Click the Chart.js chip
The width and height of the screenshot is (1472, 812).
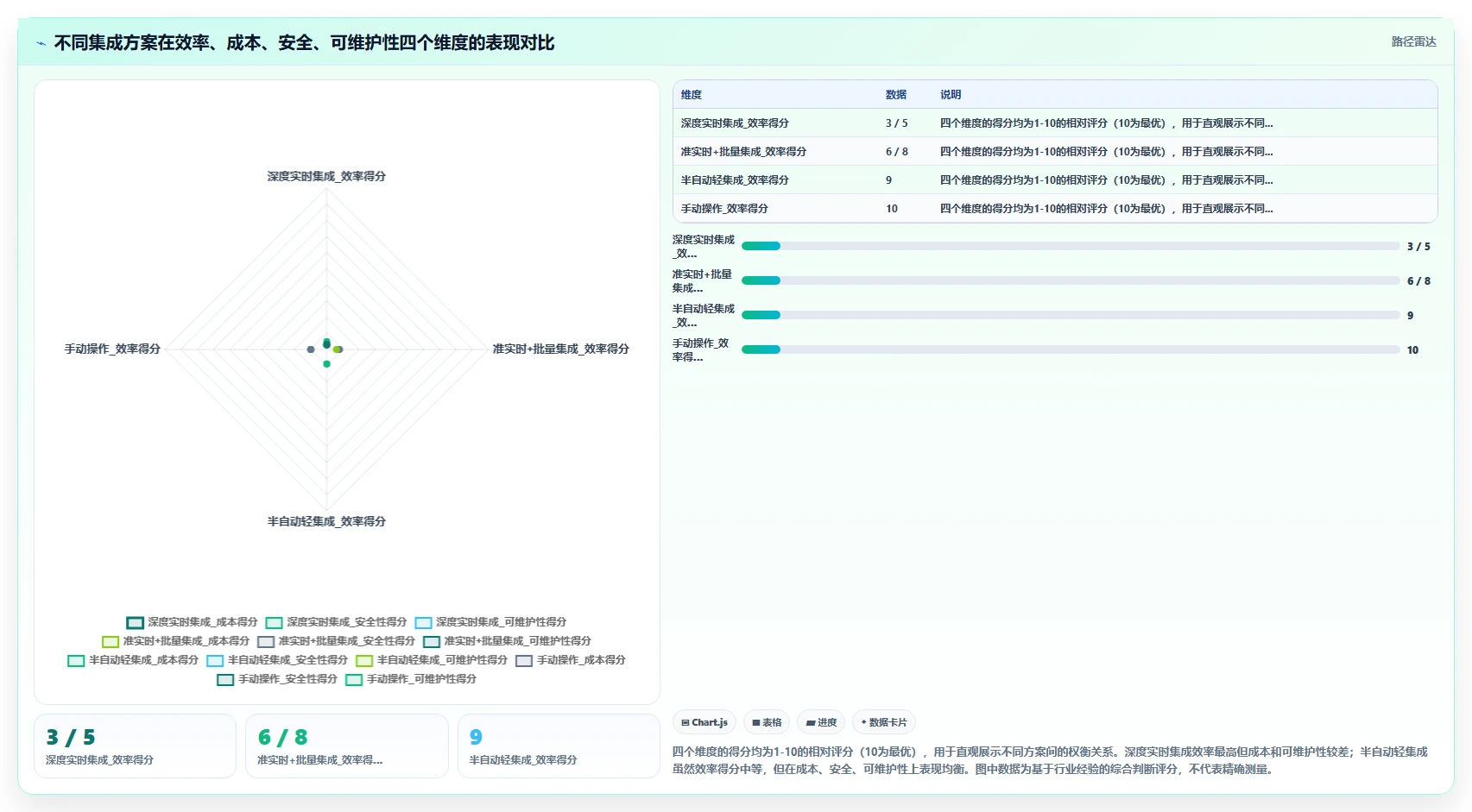click(704, 722)
